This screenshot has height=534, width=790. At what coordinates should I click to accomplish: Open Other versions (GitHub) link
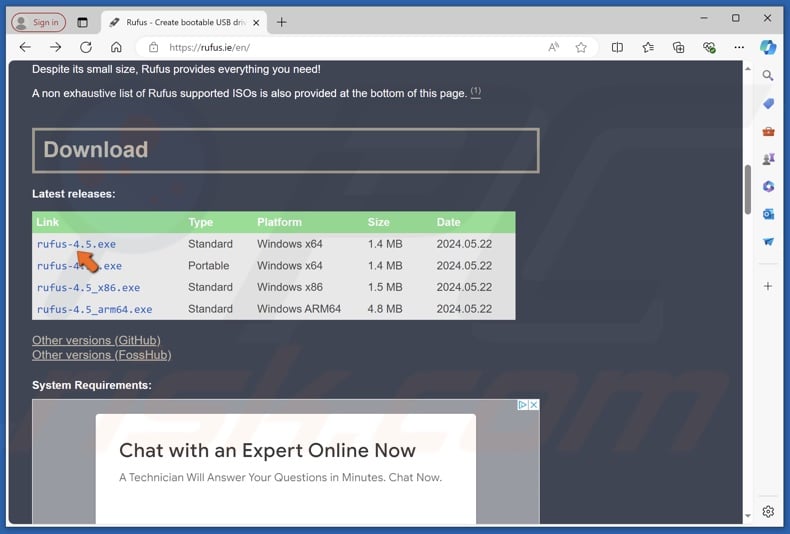(96, 341)
